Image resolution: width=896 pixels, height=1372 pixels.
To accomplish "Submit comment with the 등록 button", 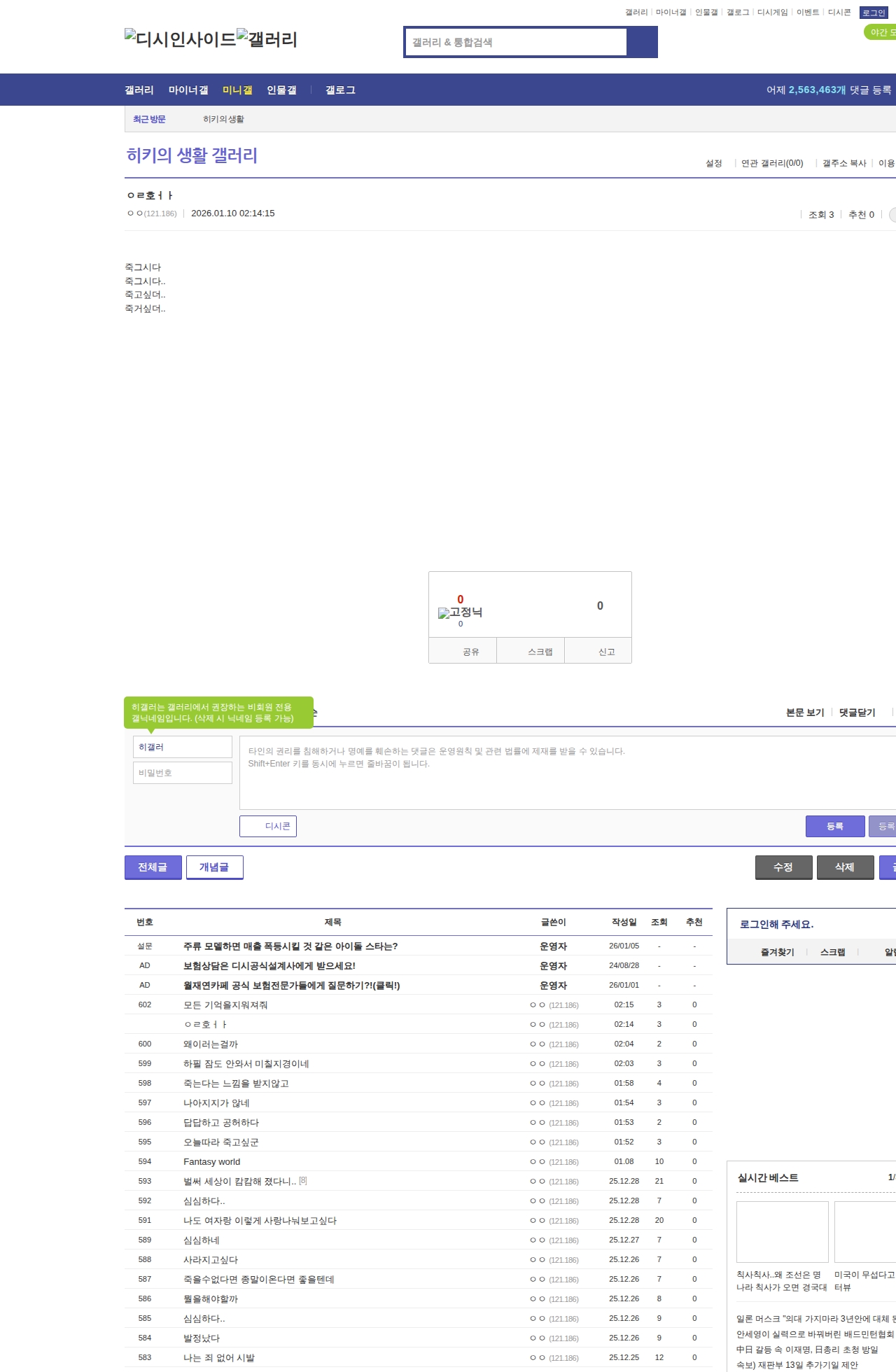I will click(x=835, y=826).
